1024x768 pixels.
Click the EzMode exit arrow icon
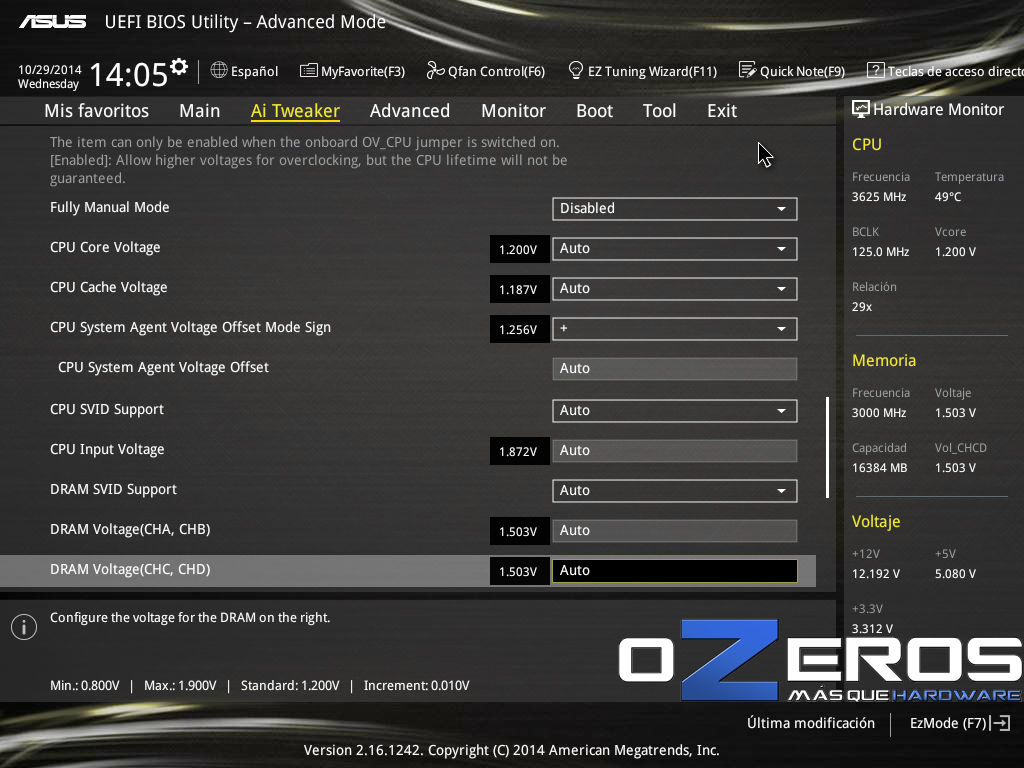click(1000, 723)
